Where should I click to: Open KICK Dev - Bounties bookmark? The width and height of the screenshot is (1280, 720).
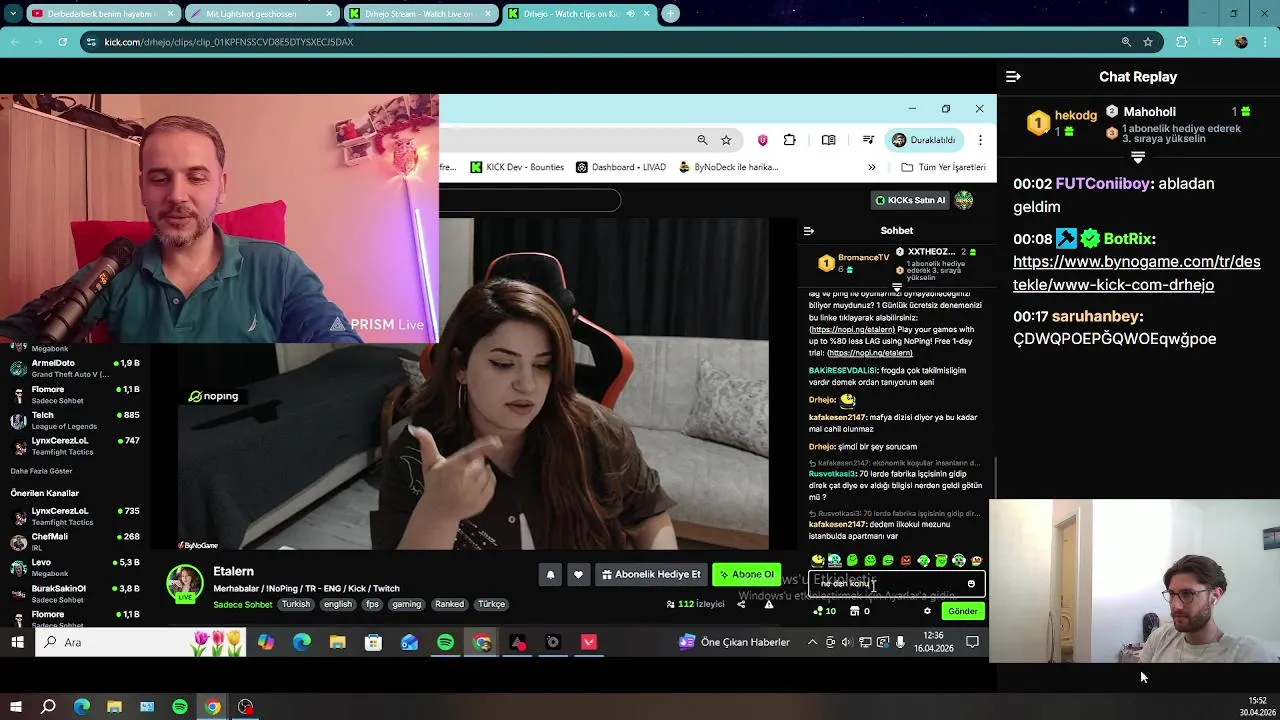coord(517,167)
